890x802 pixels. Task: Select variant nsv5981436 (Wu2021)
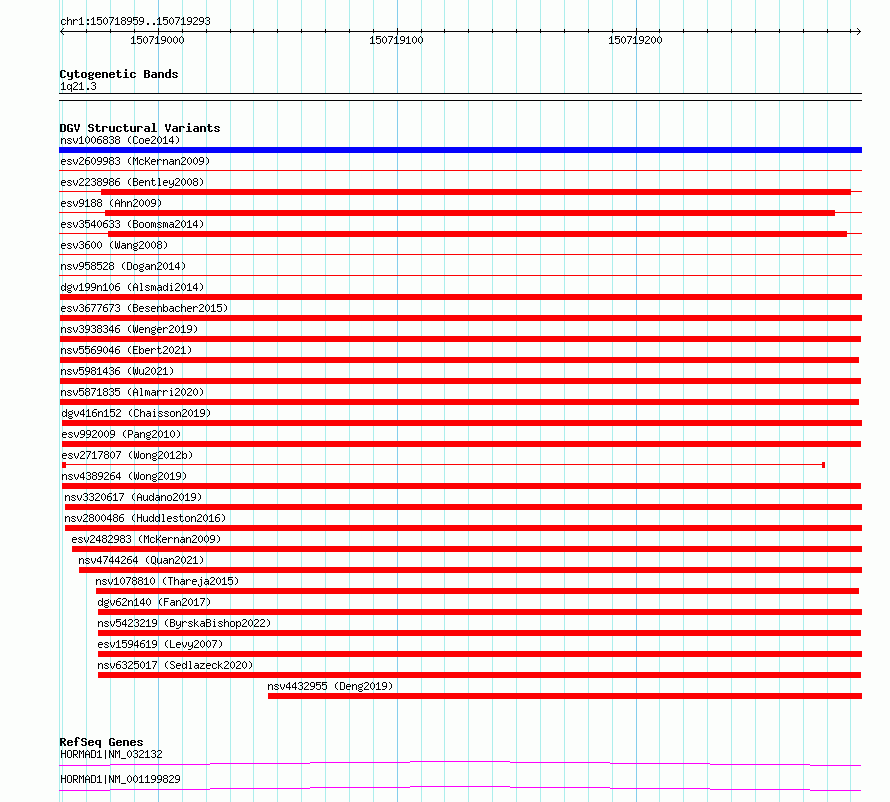coord(117,371)
